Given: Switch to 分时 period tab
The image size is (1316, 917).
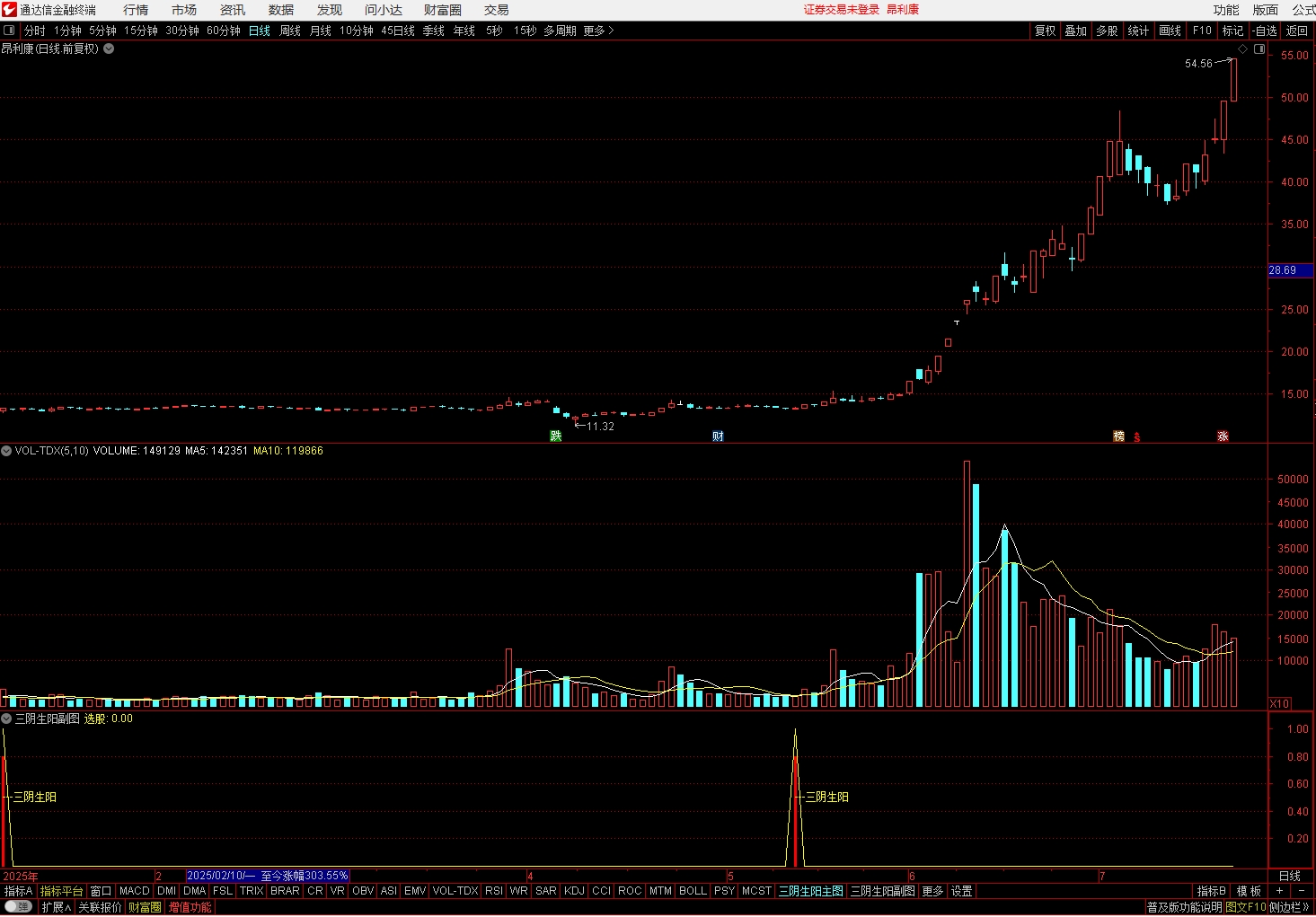Looking at the screenshot, I should [35, 31].
